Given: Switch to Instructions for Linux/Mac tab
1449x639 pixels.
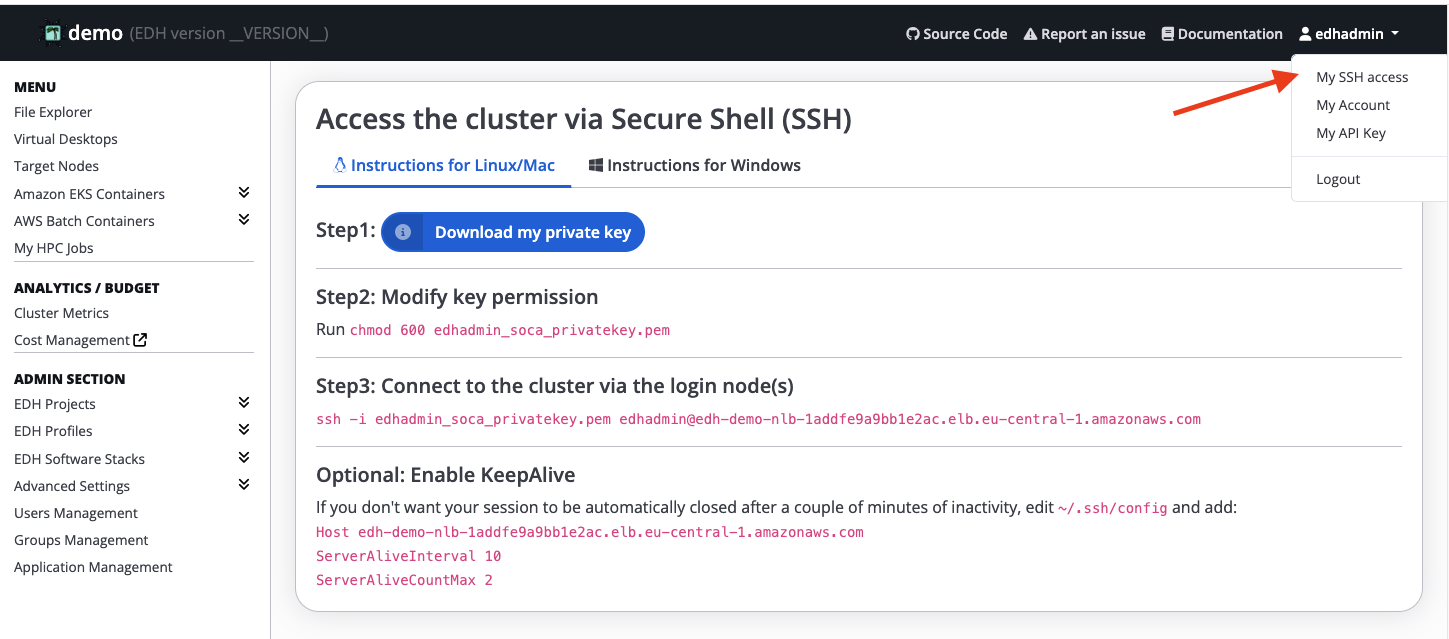Looking at the screenshot, I should [x=444, y=165].
